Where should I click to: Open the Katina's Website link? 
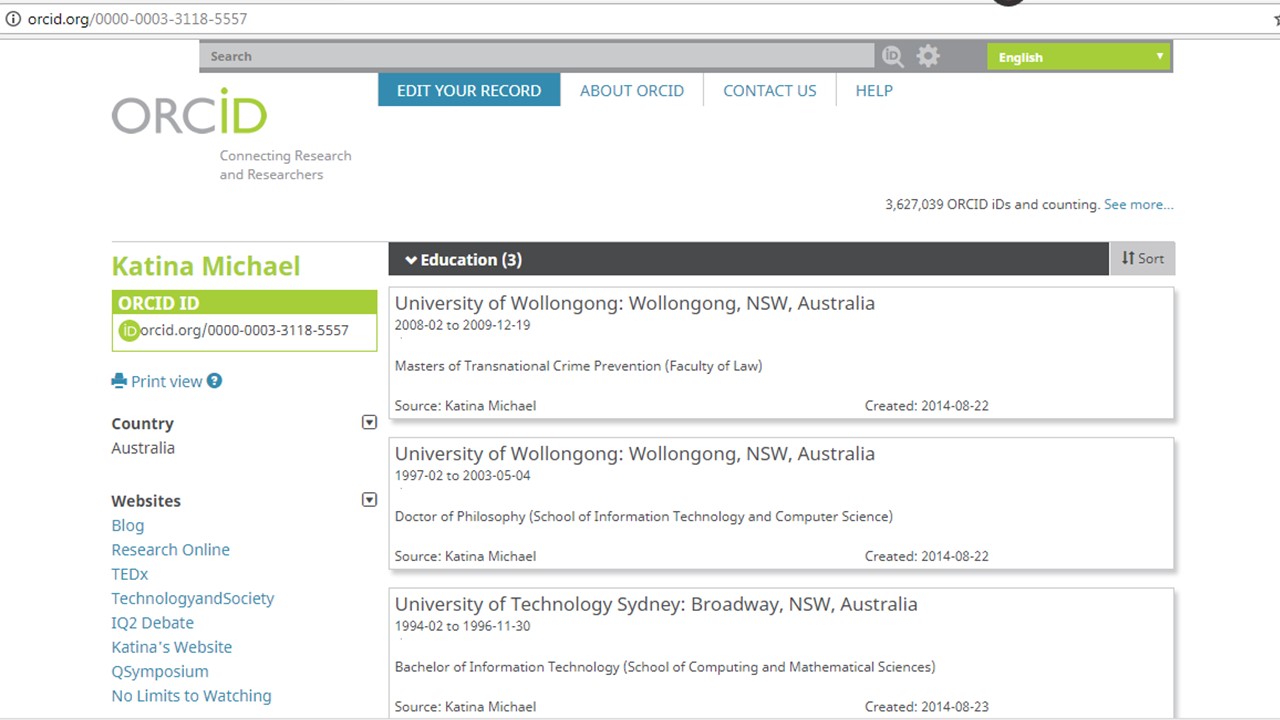click(x=172, y=647)
